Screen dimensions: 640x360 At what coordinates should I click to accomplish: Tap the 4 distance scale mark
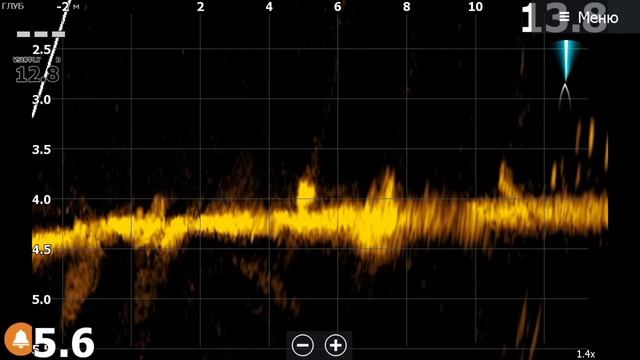pyautogui.click(x=269, y=7)
